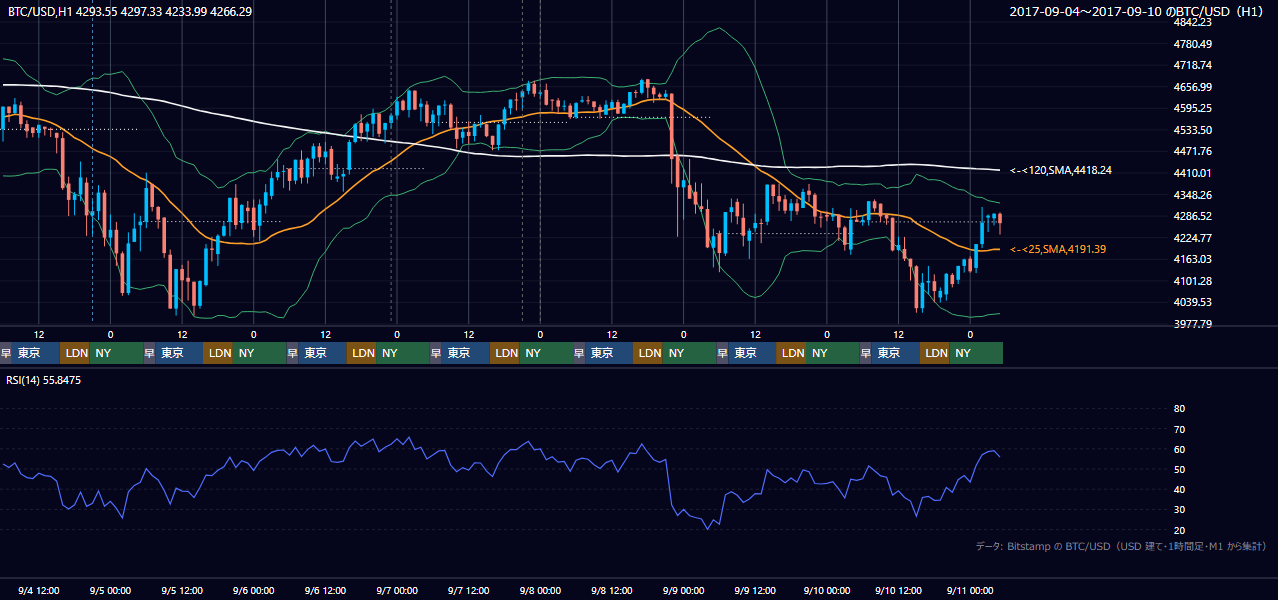Screen dimensions: 1278x600
Task: Select price axis value 4780.49
Action: [1192, 44]
